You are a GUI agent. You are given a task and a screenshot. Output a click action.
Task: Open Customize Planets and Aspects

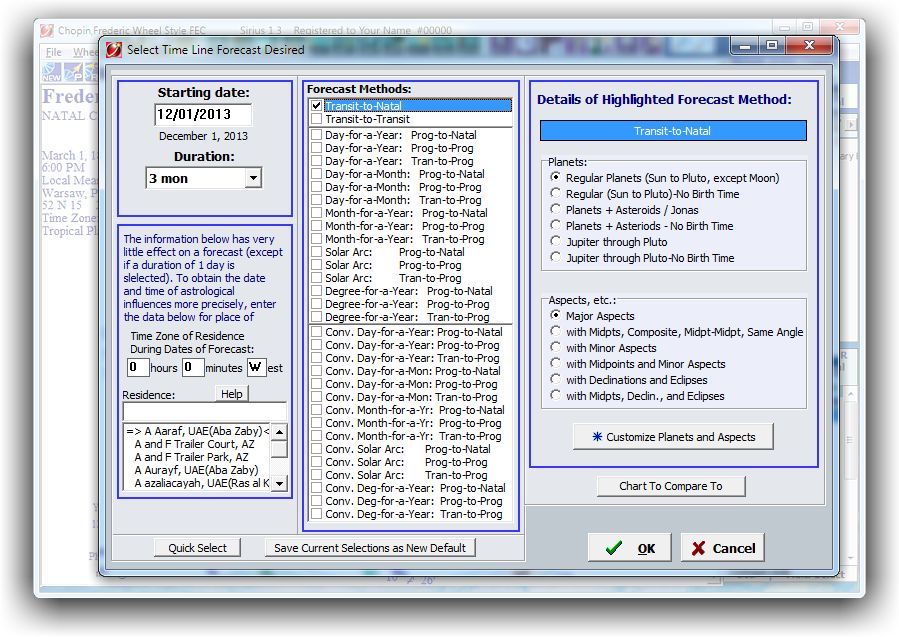673,437
